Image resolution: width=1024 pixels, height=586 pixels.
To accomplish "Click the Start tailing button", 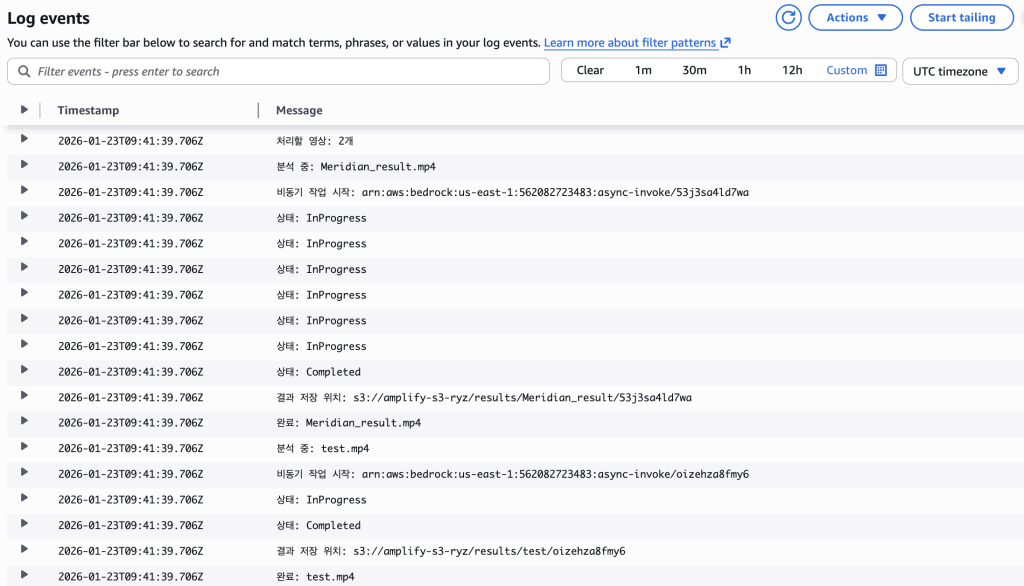I will point(961,17).
